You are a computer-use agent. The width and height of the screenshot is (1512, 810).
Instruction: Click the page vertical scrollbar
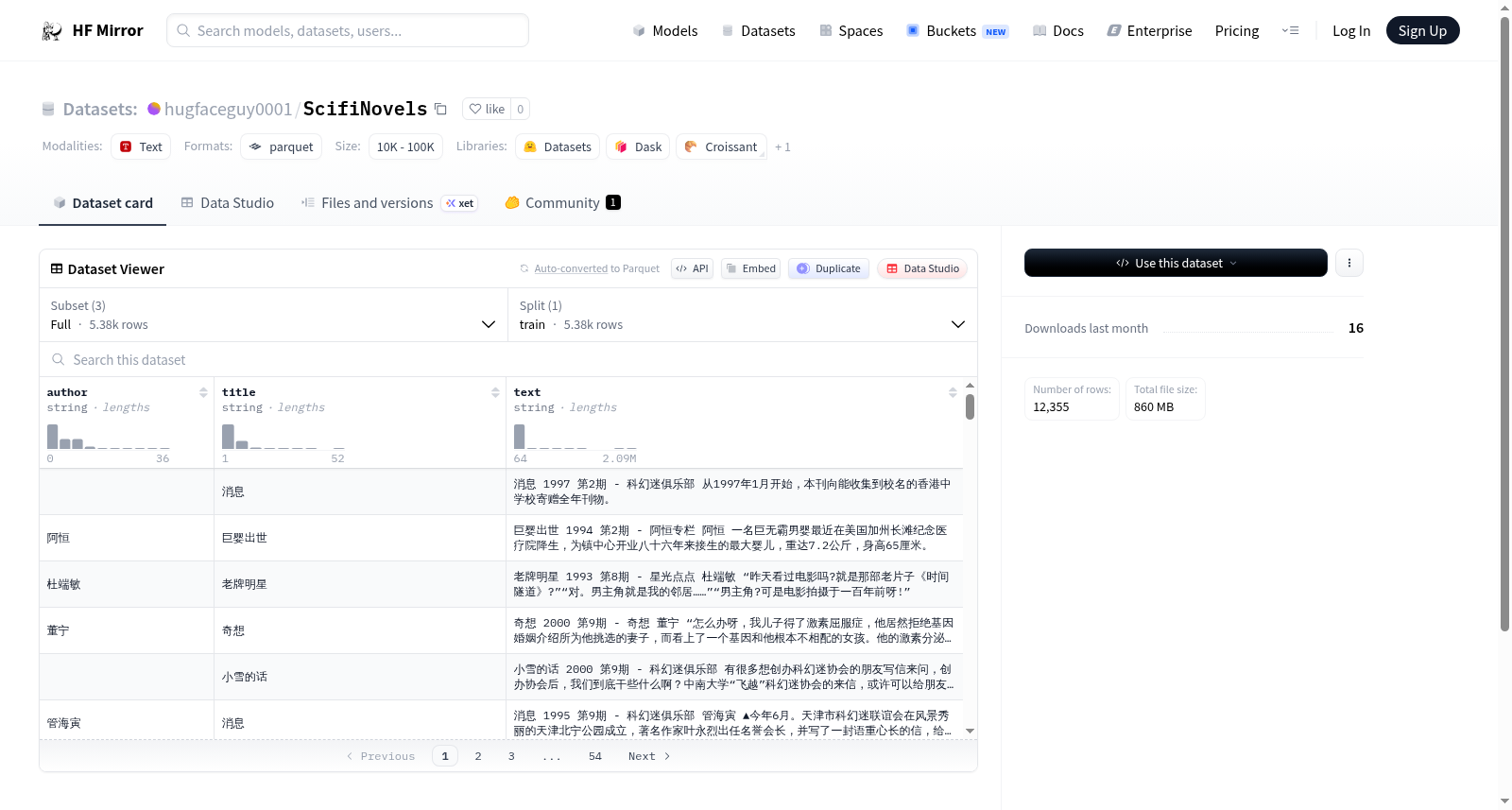coord(1504,321)
